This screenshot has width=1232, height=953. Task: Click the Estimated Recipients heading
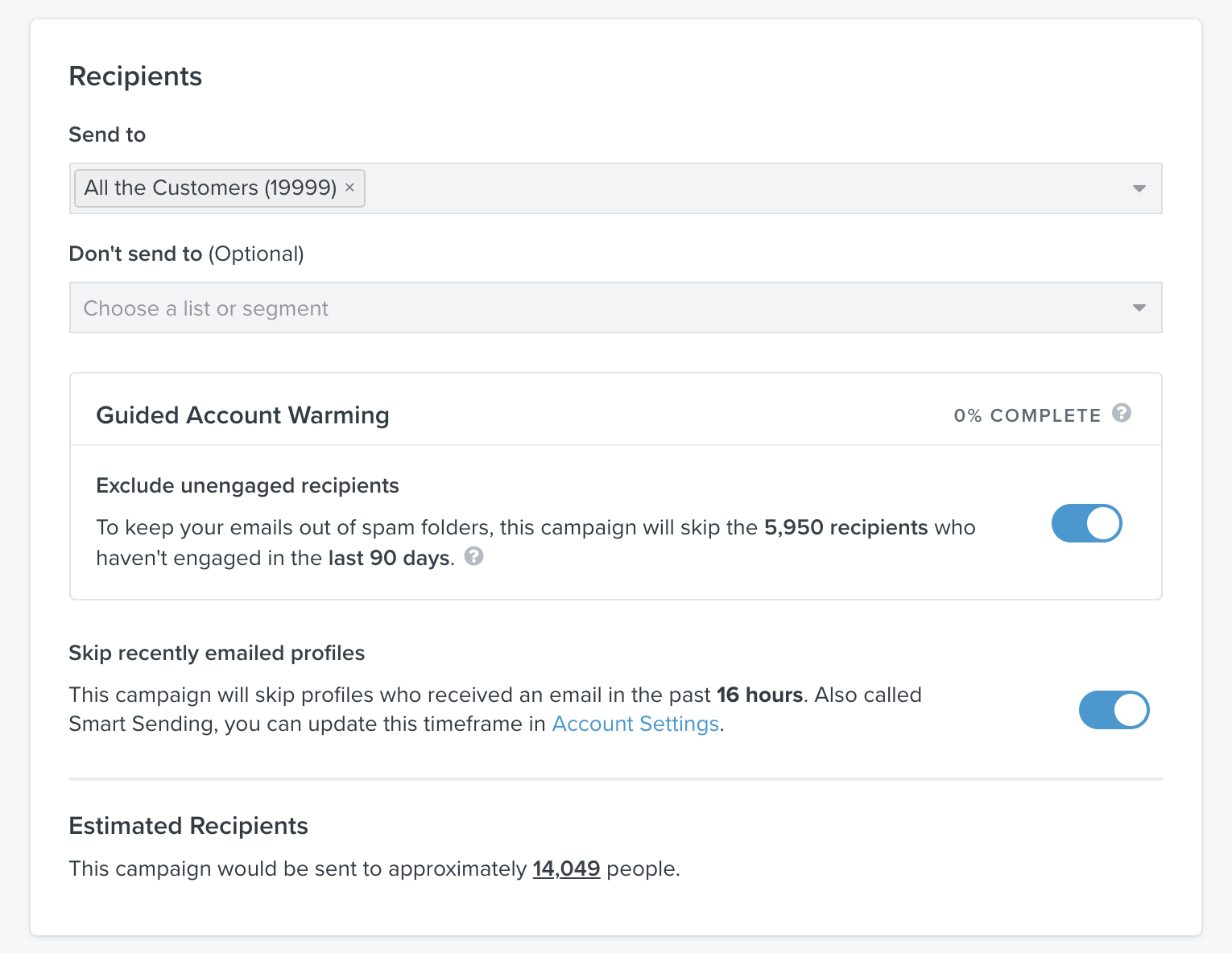point(188,826)
